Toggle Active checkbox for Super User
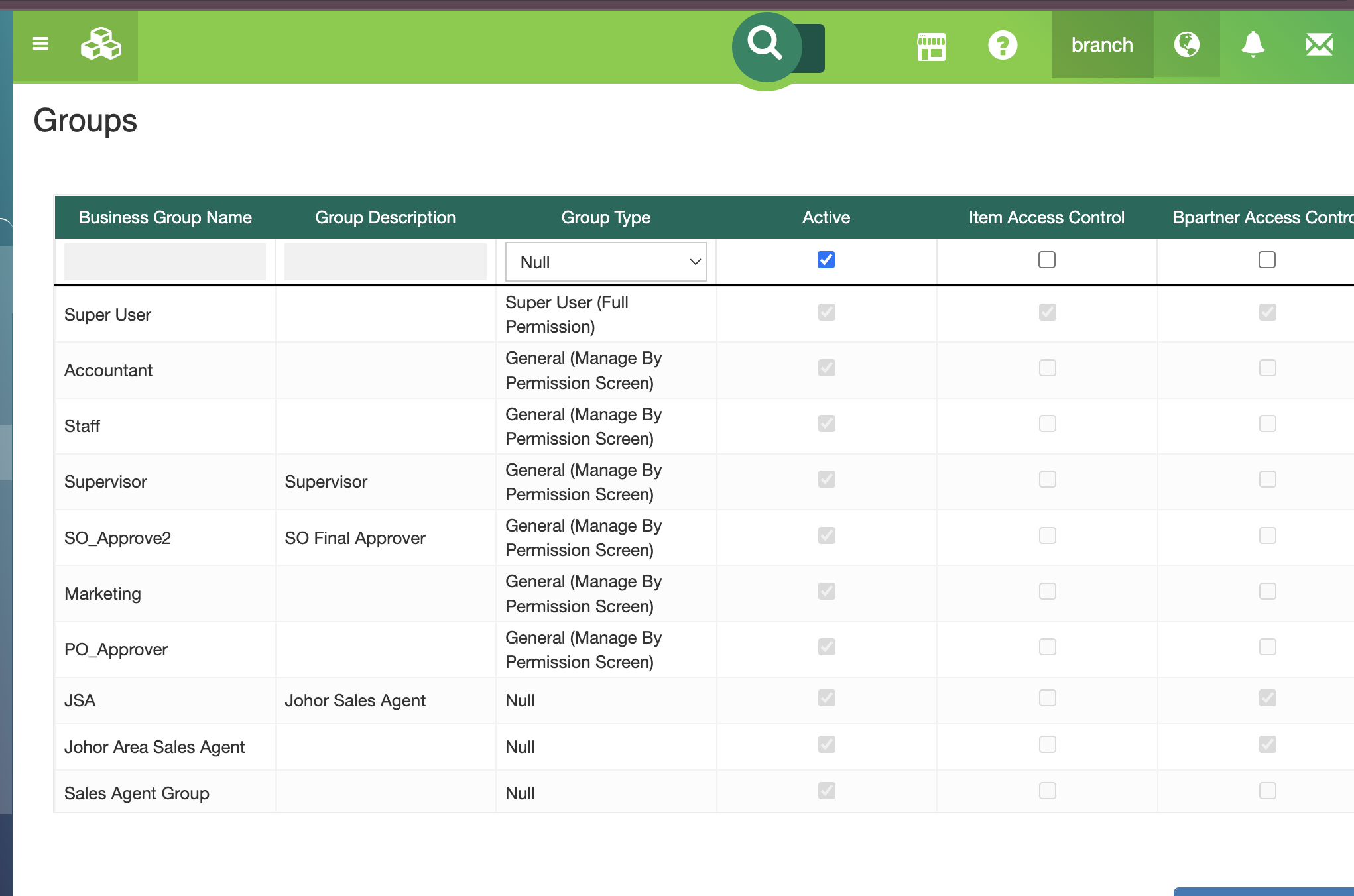 point(826,312)
